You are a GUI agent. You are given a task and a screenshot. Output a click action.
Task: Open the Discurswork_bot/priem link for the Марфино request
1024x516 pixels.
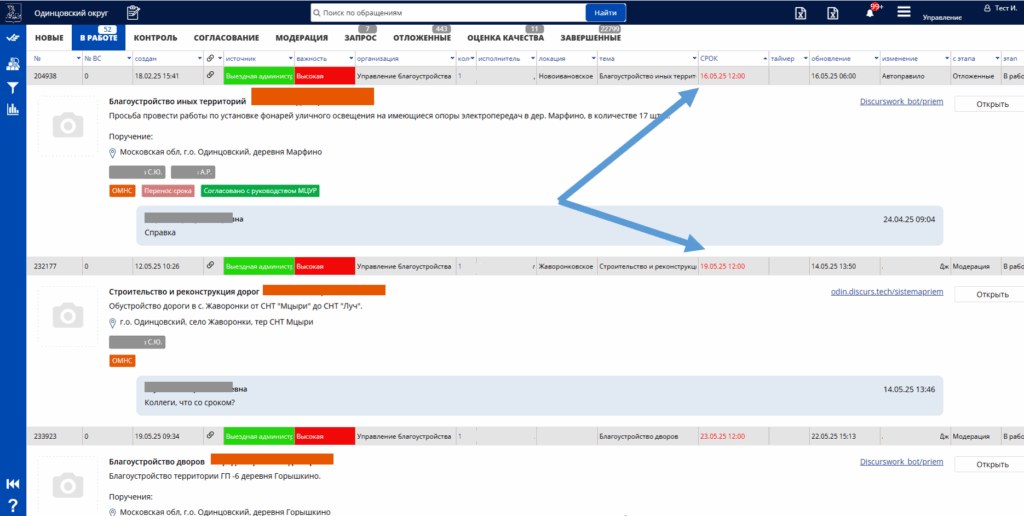tap(901, 102)
